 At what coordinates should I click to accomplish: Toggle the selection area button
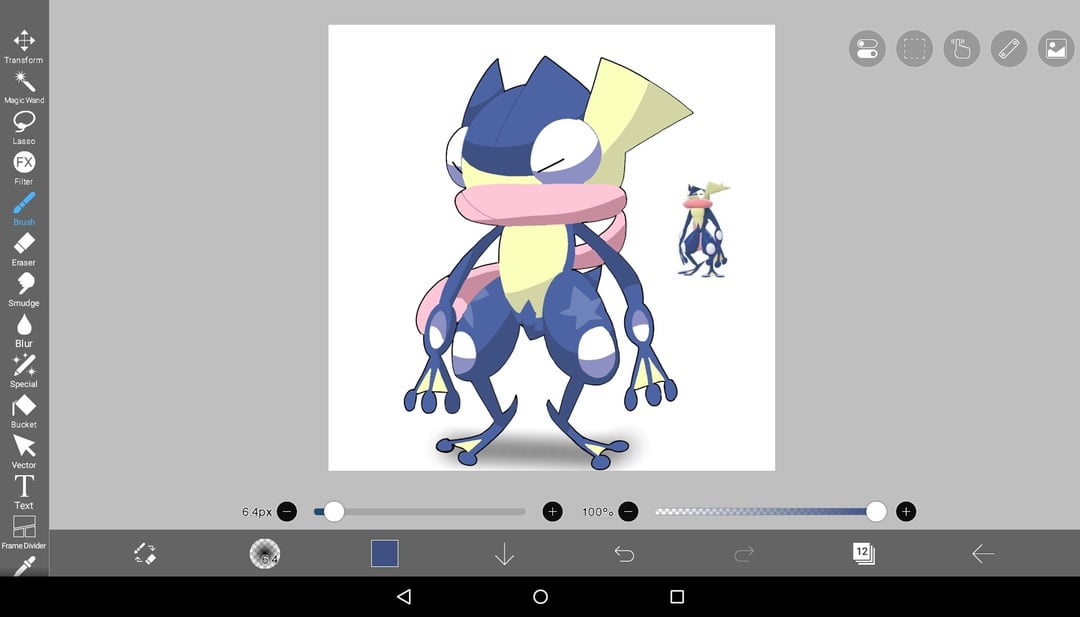point(914,49)
